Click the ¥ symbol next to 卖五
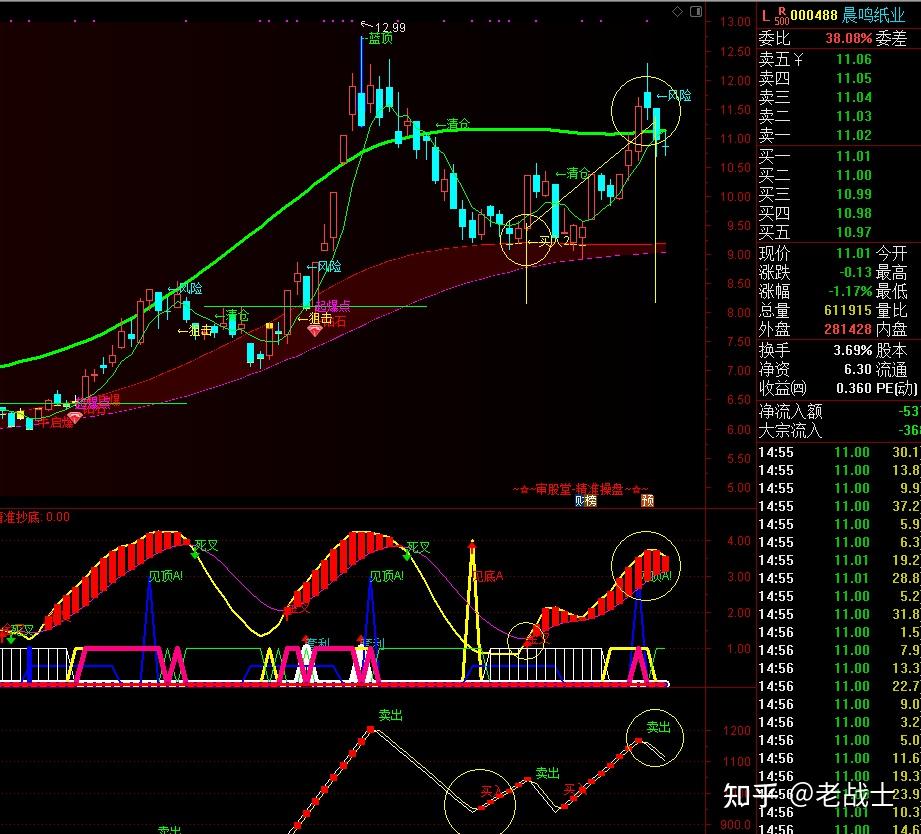Screen dimensions: 921x834 [798, 59]
